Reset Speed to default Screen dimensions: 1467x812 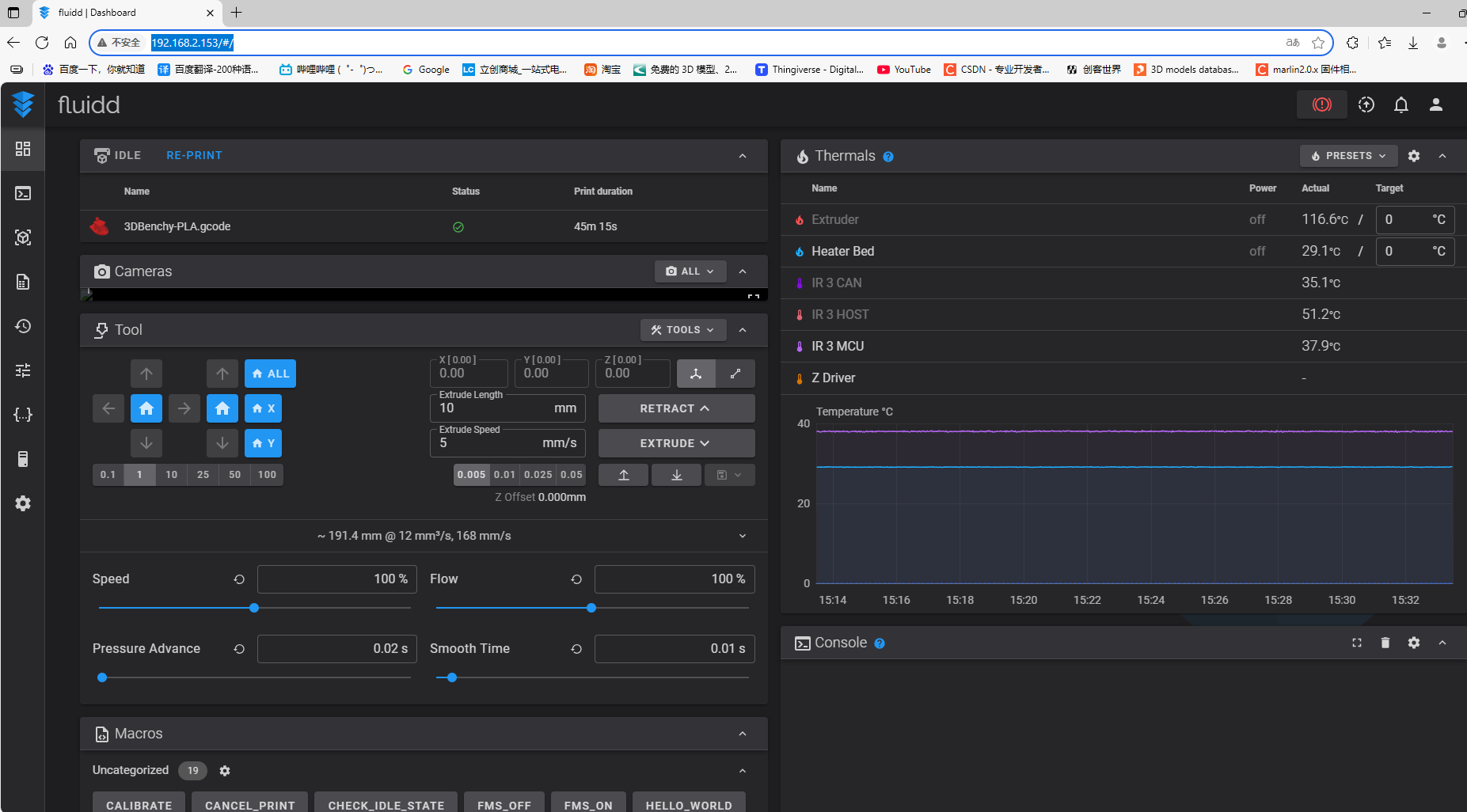[239, 579]
